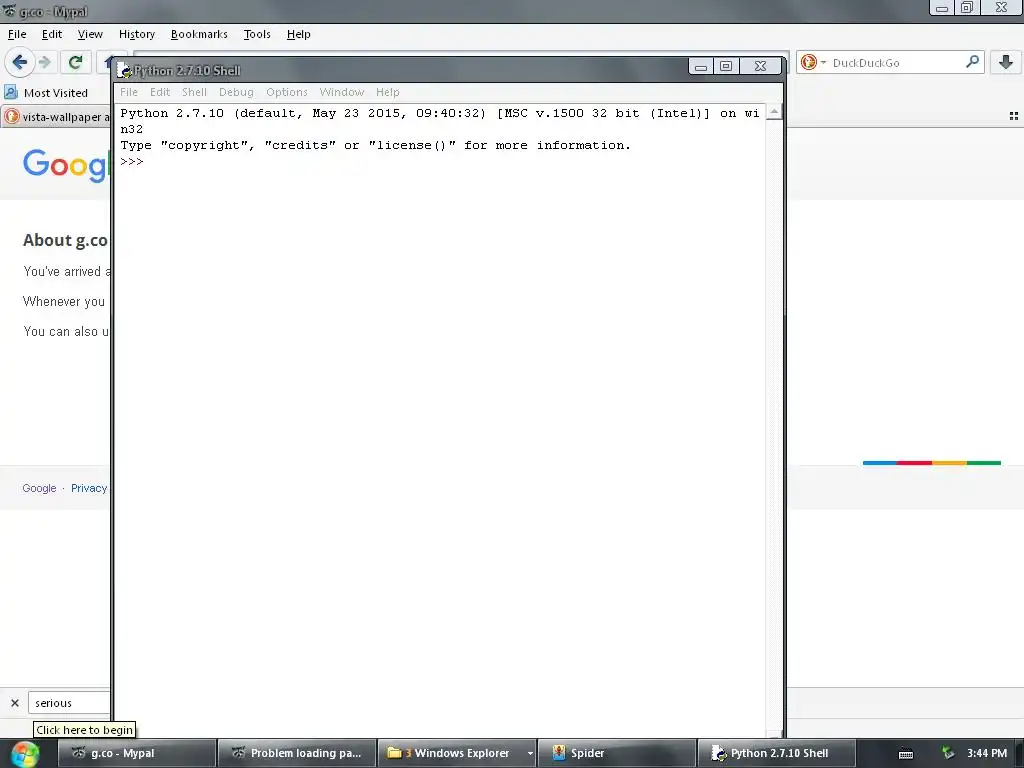Viewport: 1024px width, 768px height.
Task: Open Python Shell Edit menu
Action: pos(159,92)
